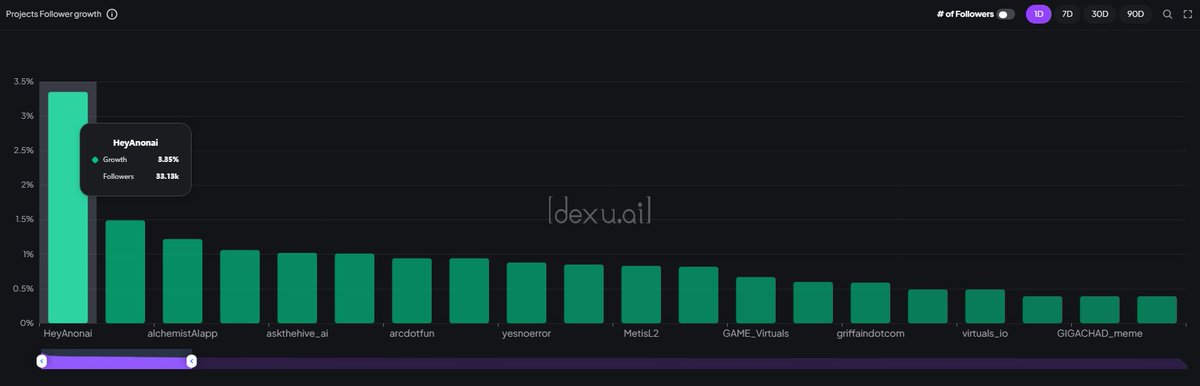Click the HeyAnonai bar
Viewport: 1200px width, 386px height.
click(x=68, y=208)
